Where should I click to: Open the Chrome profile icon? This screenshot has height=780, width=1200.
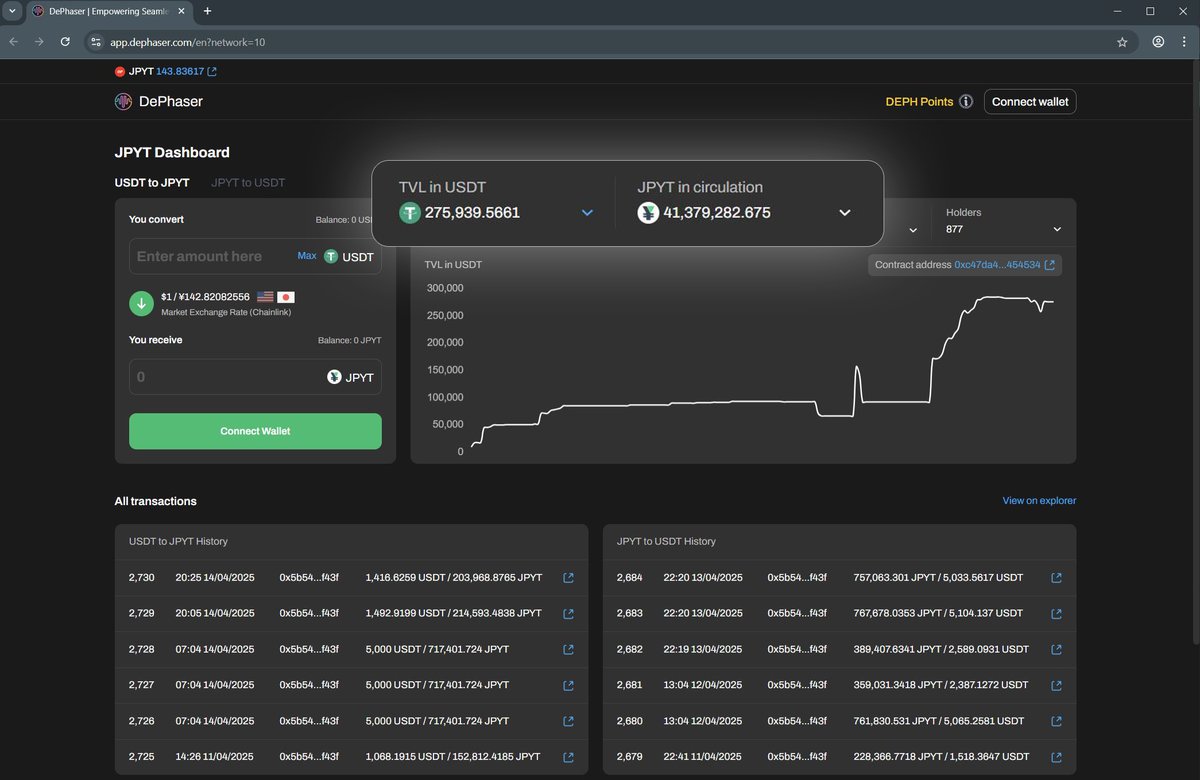coord(1158,42)
